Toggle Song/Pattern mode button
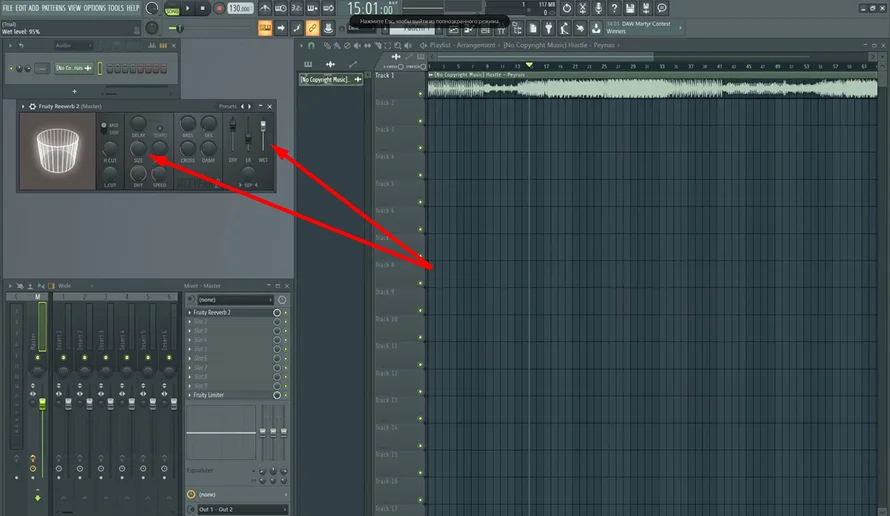The width and height of the screenshot is (890, 516). pos(172,9)
